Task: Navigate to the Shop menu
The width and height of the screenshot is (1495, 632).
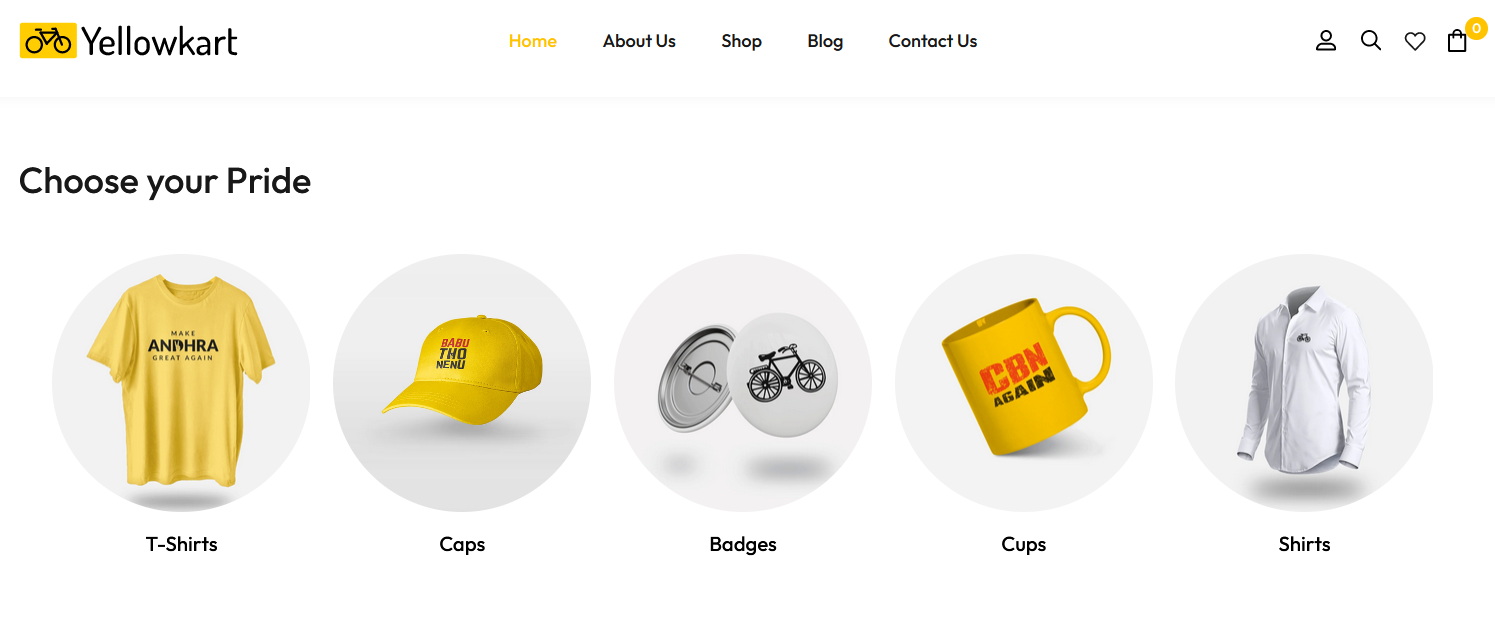Action: [742, 41]
